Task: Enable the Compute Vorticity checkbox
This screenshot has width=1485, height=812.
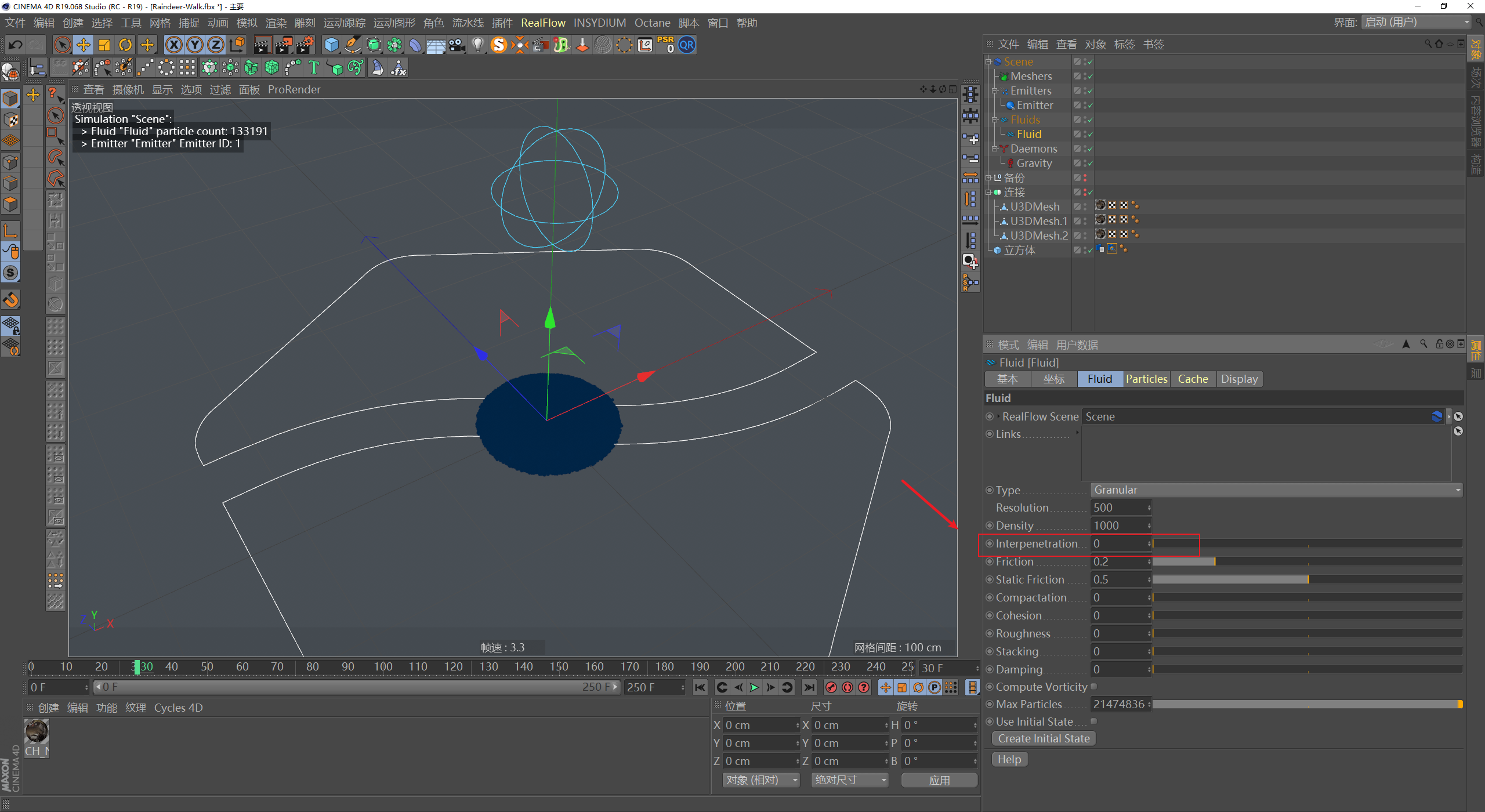Action: 1094,687
